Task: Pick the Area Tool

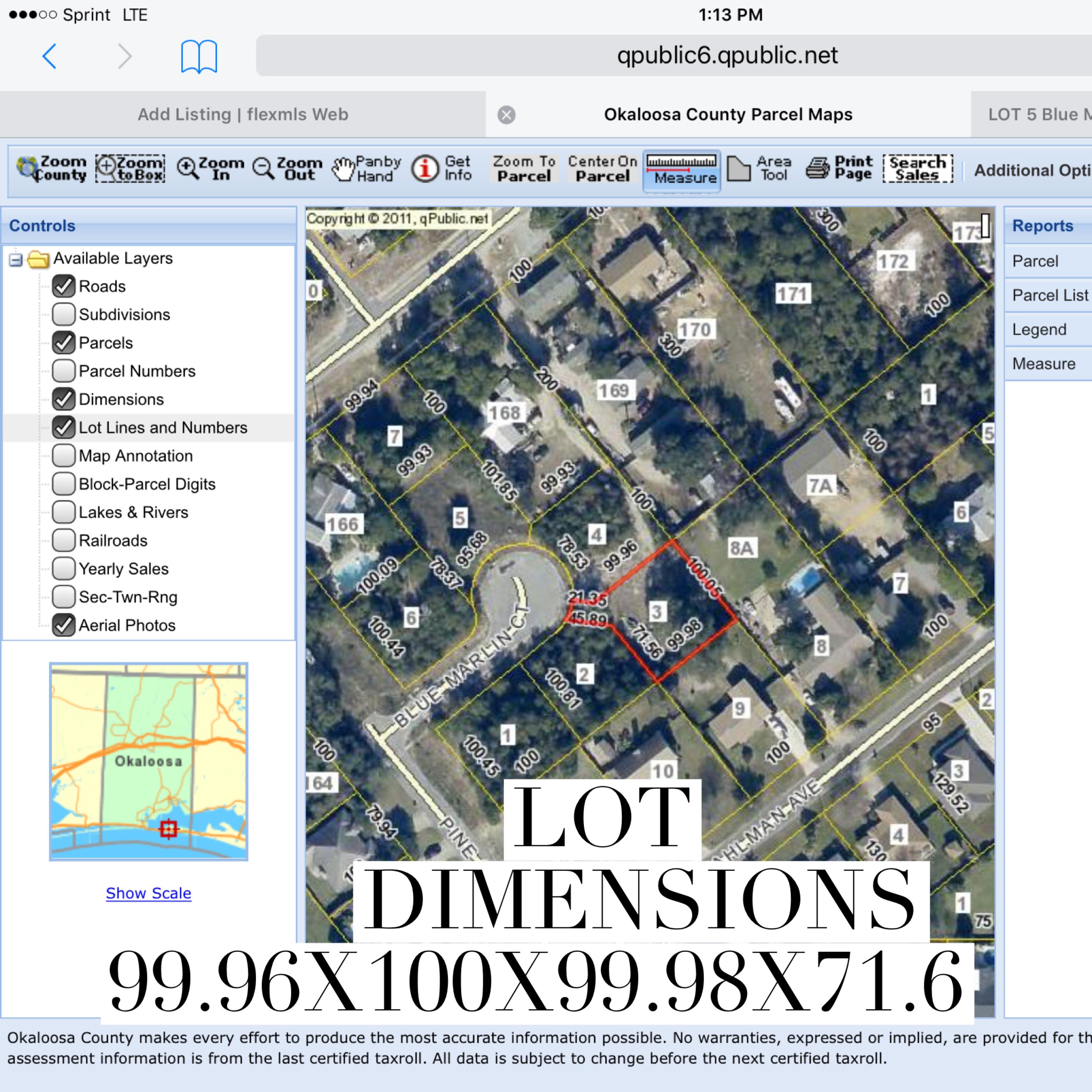Action: pos(759,169)
